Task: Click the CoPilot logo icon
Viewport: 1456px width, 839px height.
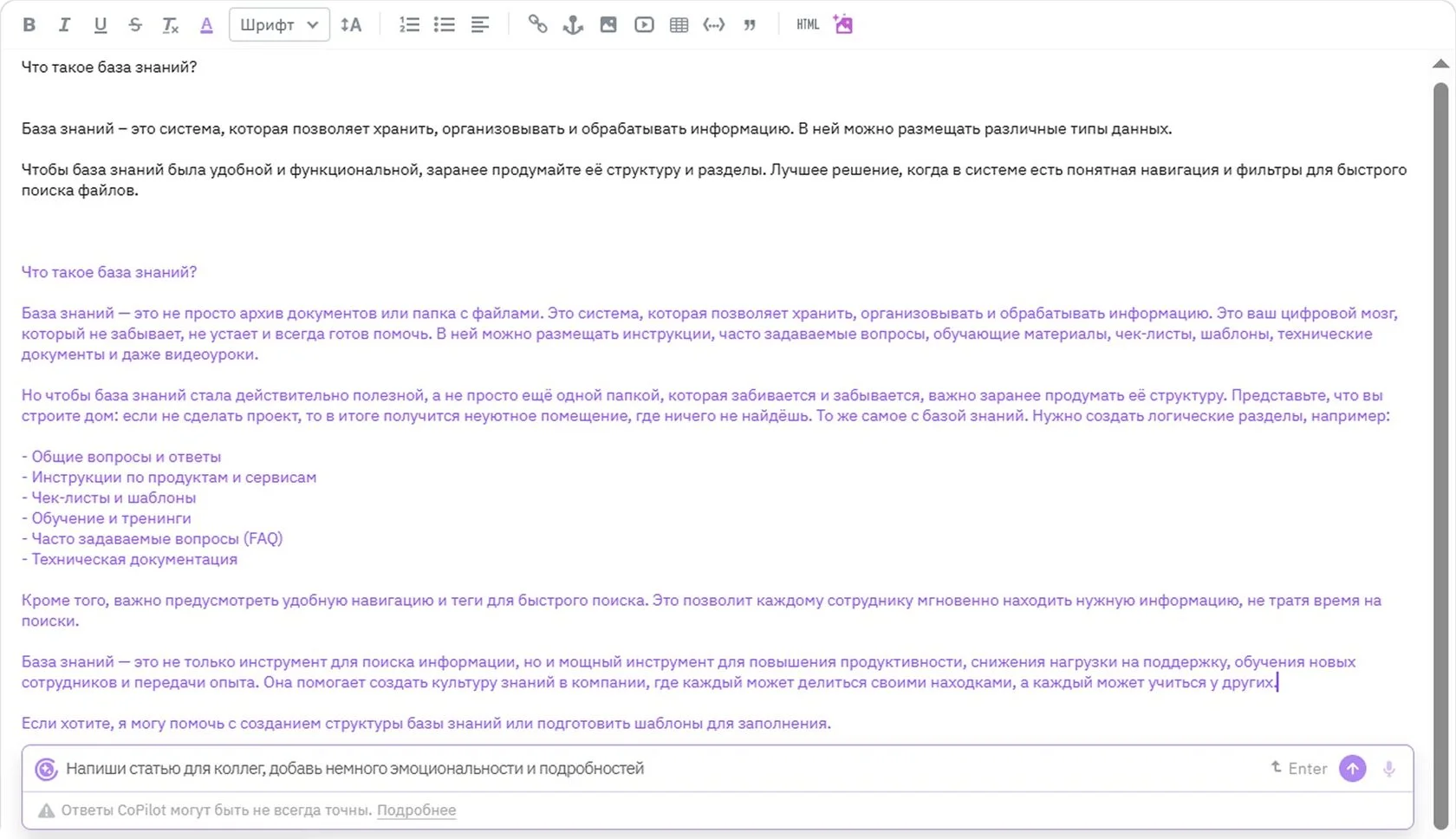Action: (x=46, y=769)
